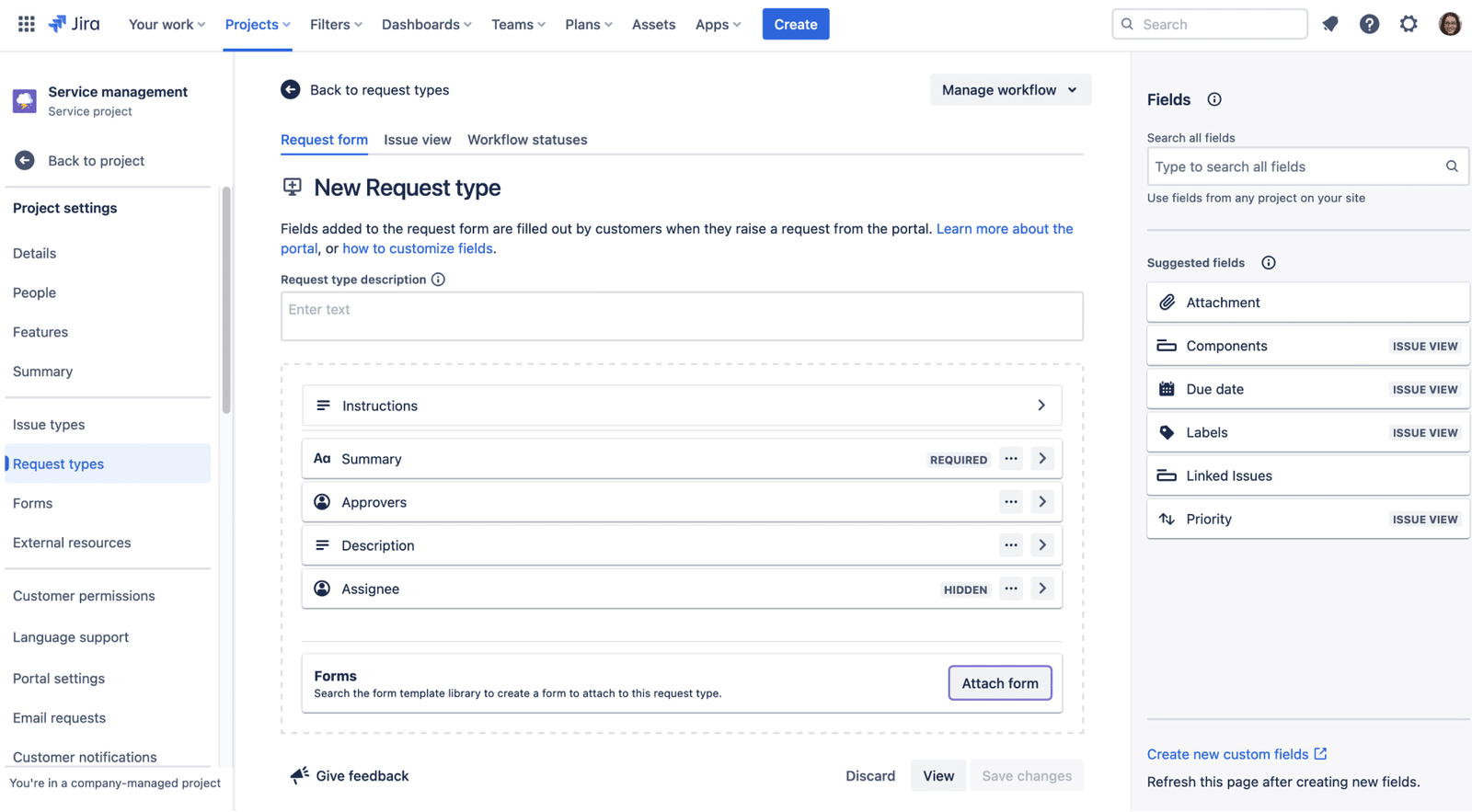Open the settings gear icon
Viewport: 1472px width, 812px height.
tap(1409, 24)
